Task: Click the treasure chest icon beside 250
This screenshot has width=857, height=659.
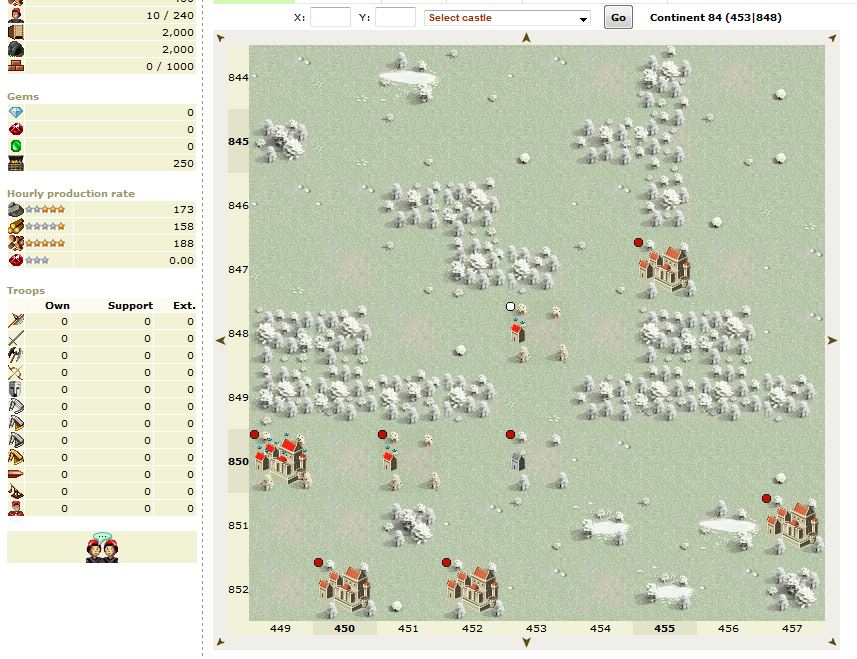Action: coord(16,163)
